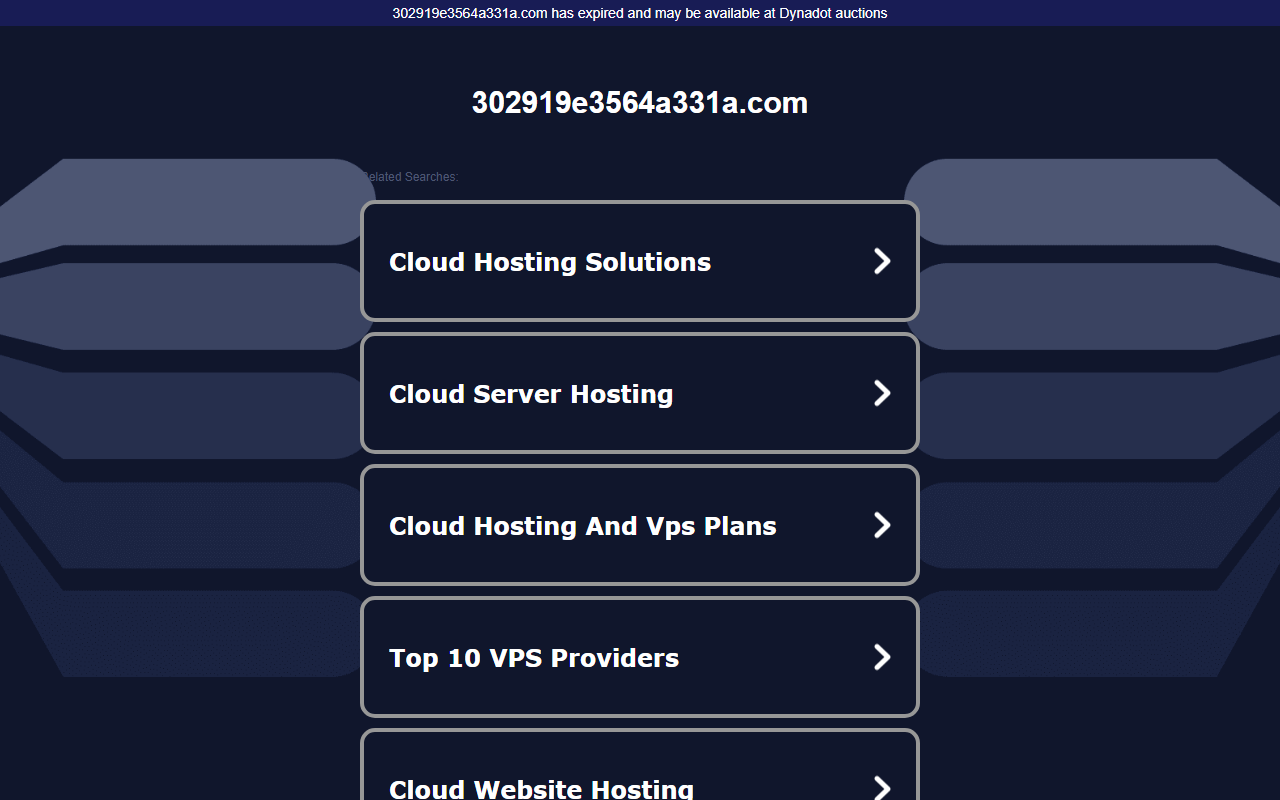This screenshot has width=1280, height=800.
Task: Click the chevron arrow beside Cloud Website Hosting
Action: tap(882, 787)
